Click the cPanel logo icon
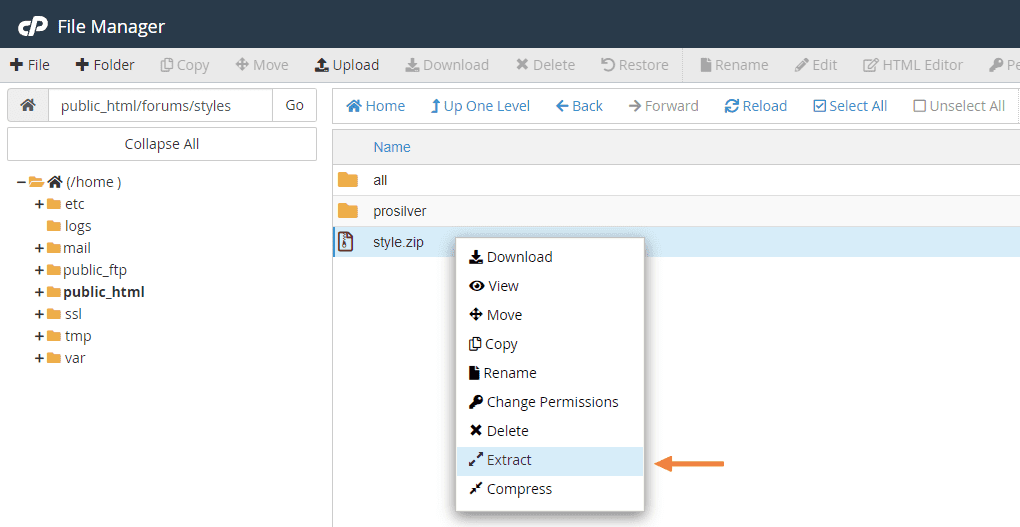This screenshot has width=1020, height=527. coord(32,26)
